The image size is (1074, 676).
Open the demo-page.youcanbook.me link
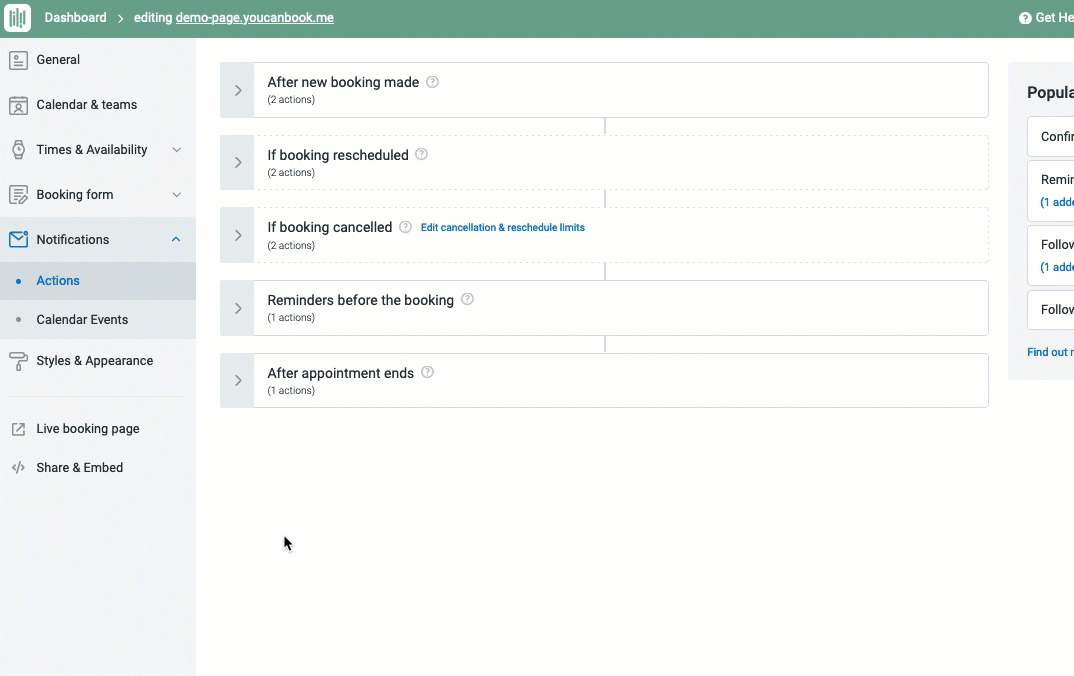(x=253, y=17)
